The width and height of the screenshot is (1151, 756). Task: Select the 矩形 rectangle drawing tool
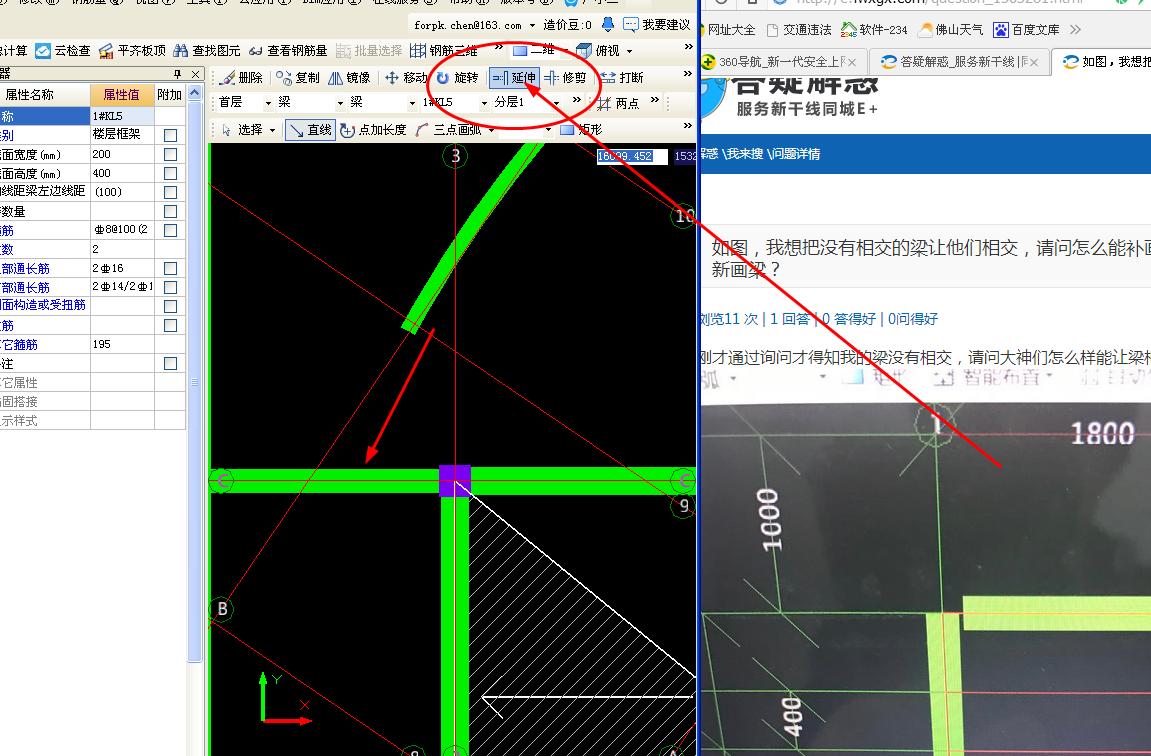[x=581, y=130]
